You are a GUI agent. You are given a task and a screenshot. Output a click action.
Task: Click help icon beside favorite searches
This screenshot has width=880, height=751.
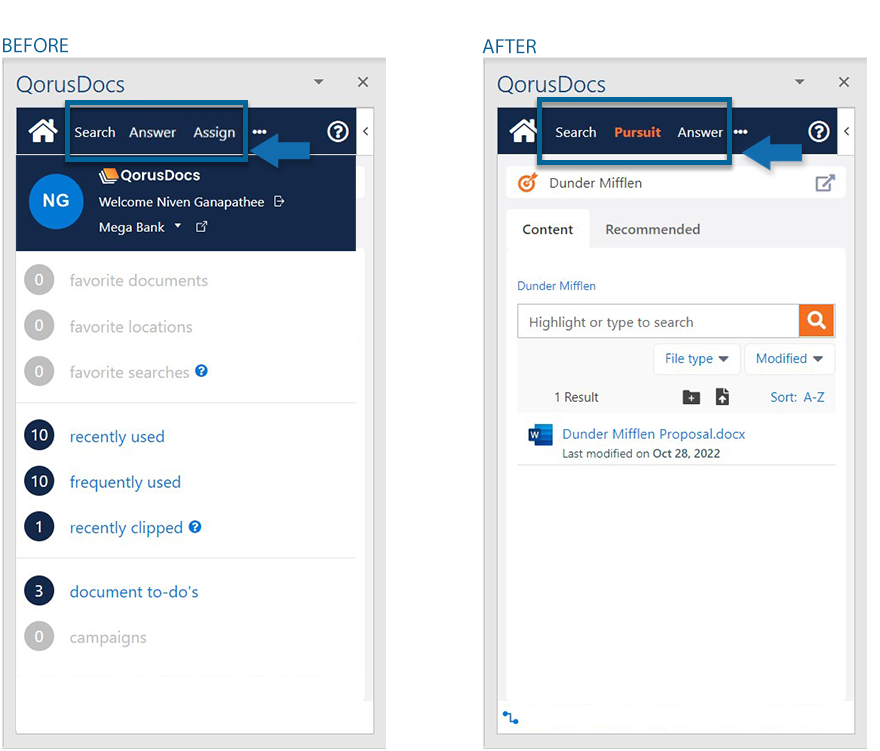pos(201,371)
